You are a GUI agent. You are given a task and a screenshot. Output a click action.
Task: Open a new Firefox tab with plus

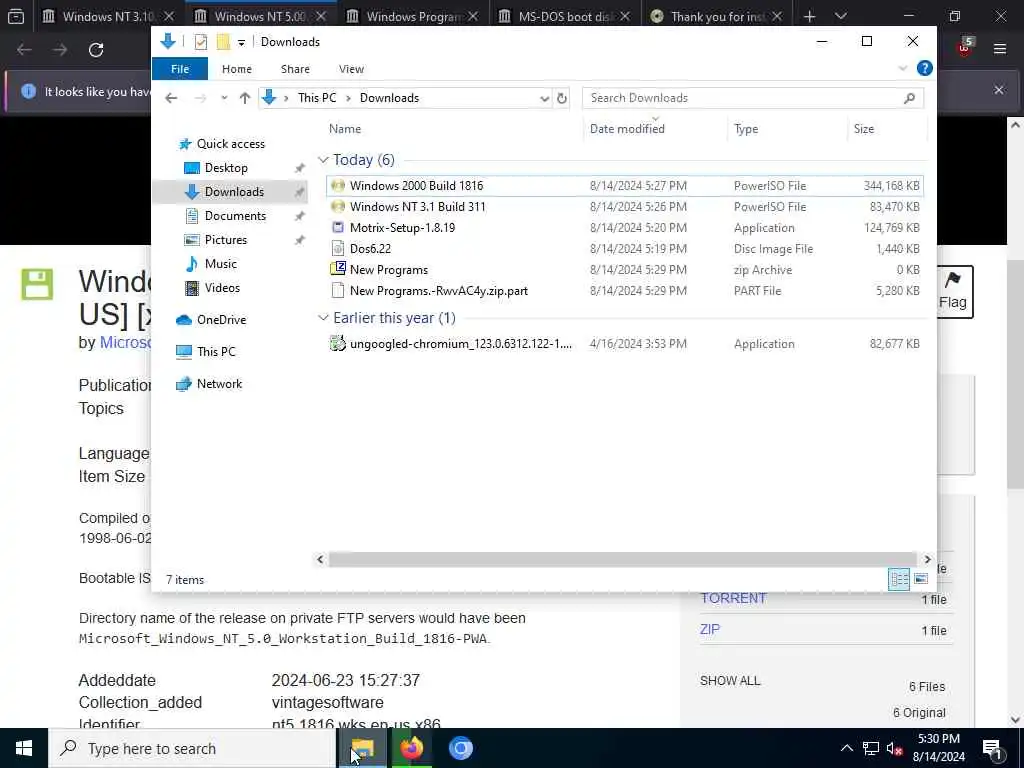[809, 16]
